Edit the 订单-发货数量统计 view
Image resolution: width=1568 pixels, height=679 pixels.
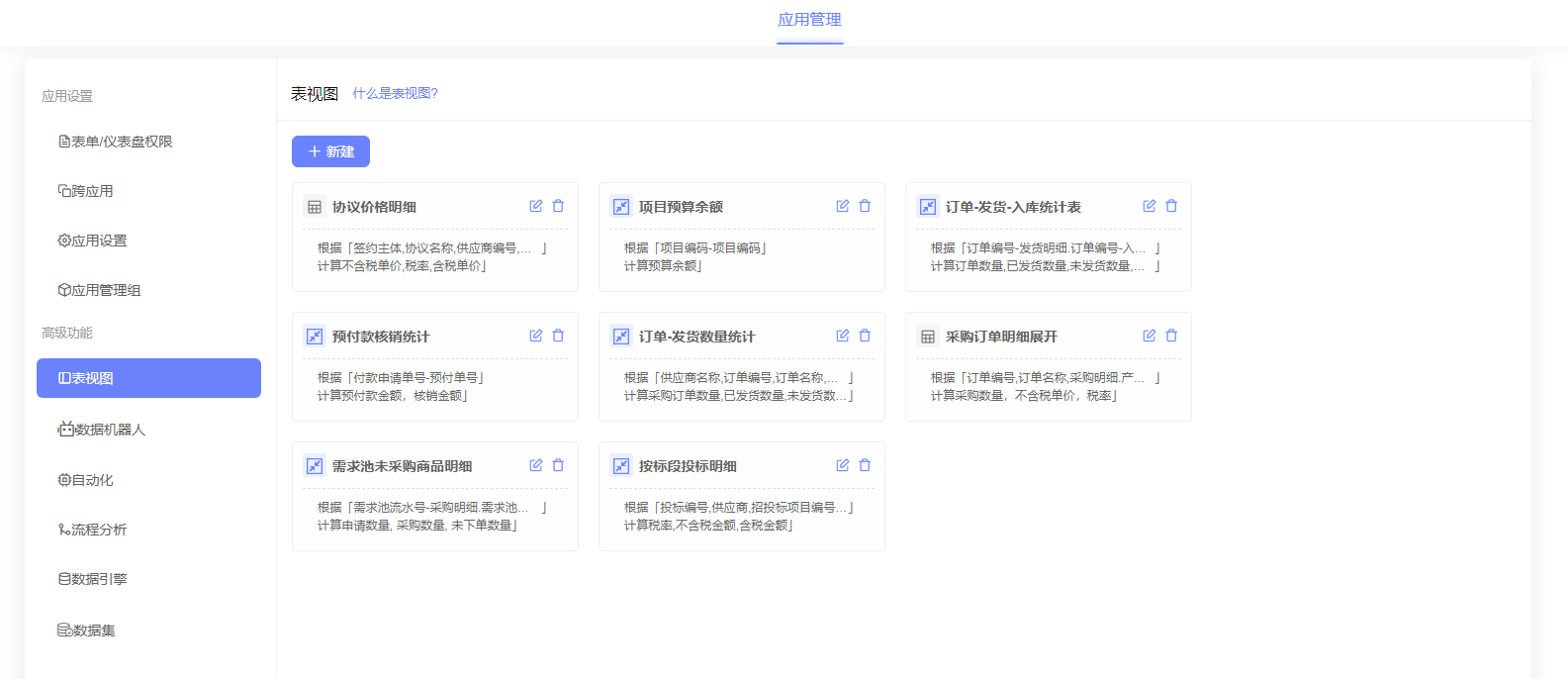[842, 336]
